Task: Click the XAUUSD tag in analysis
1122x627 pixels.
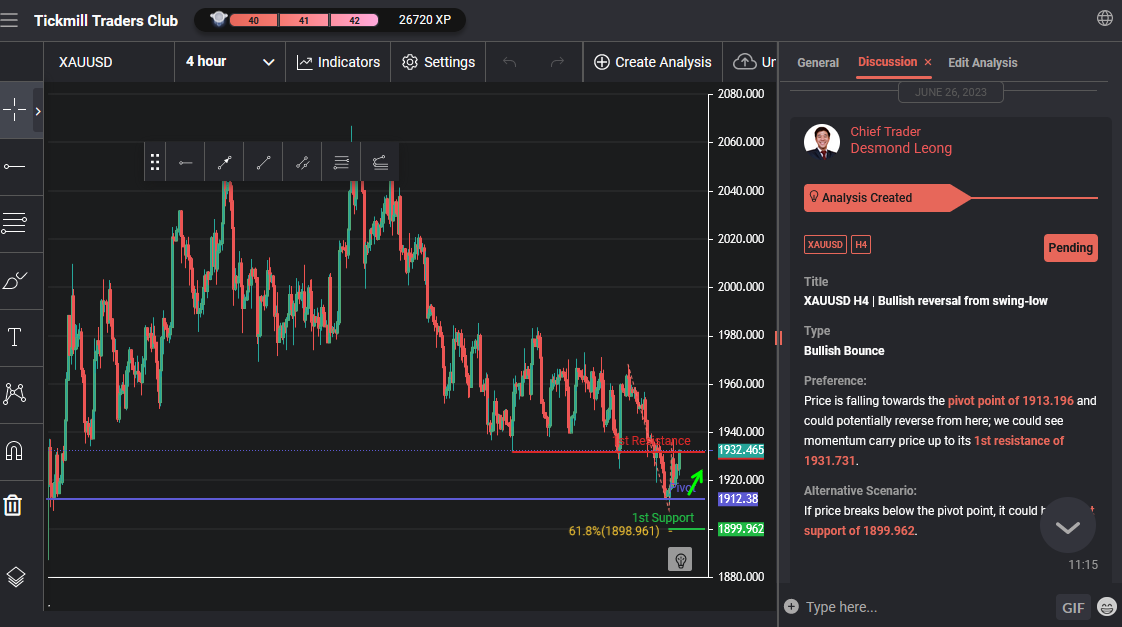Action: click(825, 245)
